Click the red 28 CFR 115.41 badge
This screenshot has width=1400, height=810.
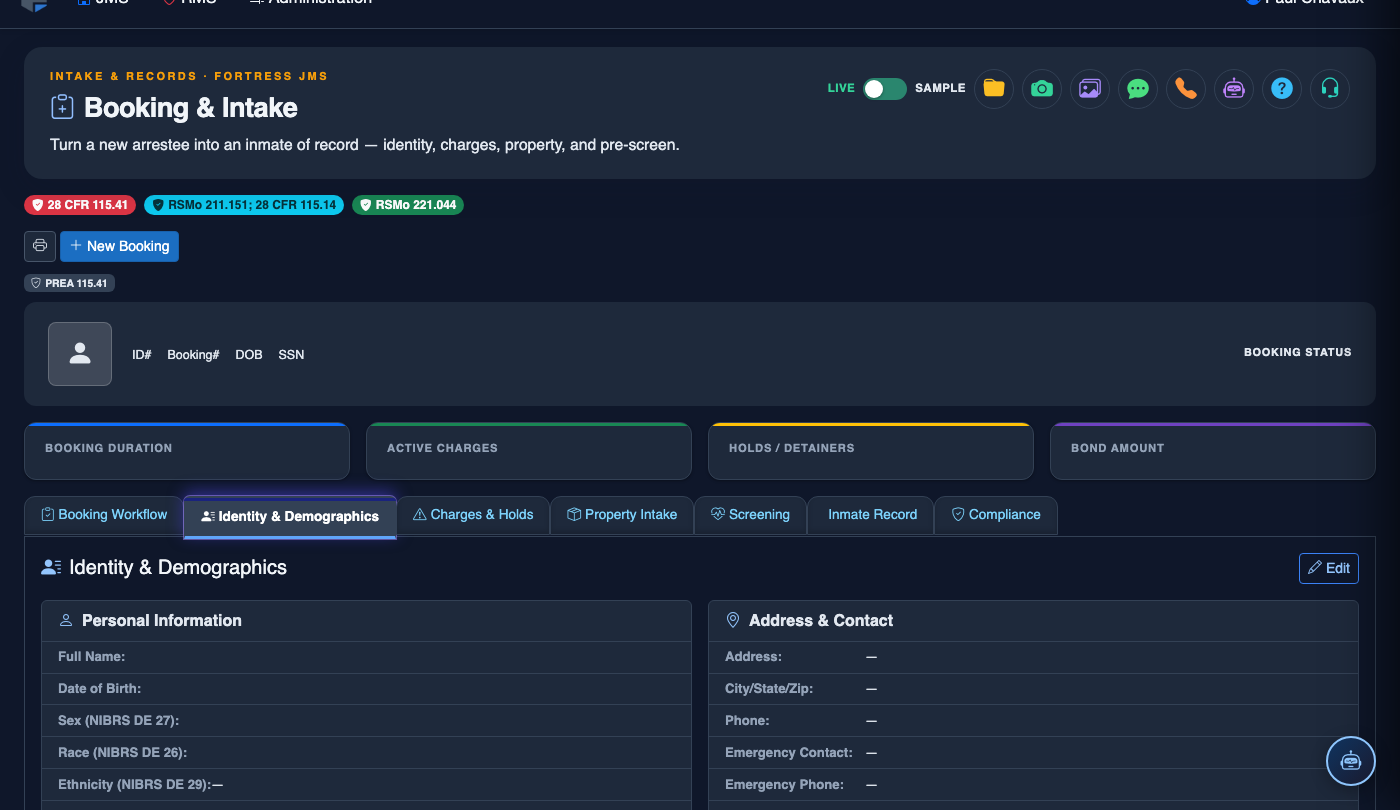click(80, 205)
